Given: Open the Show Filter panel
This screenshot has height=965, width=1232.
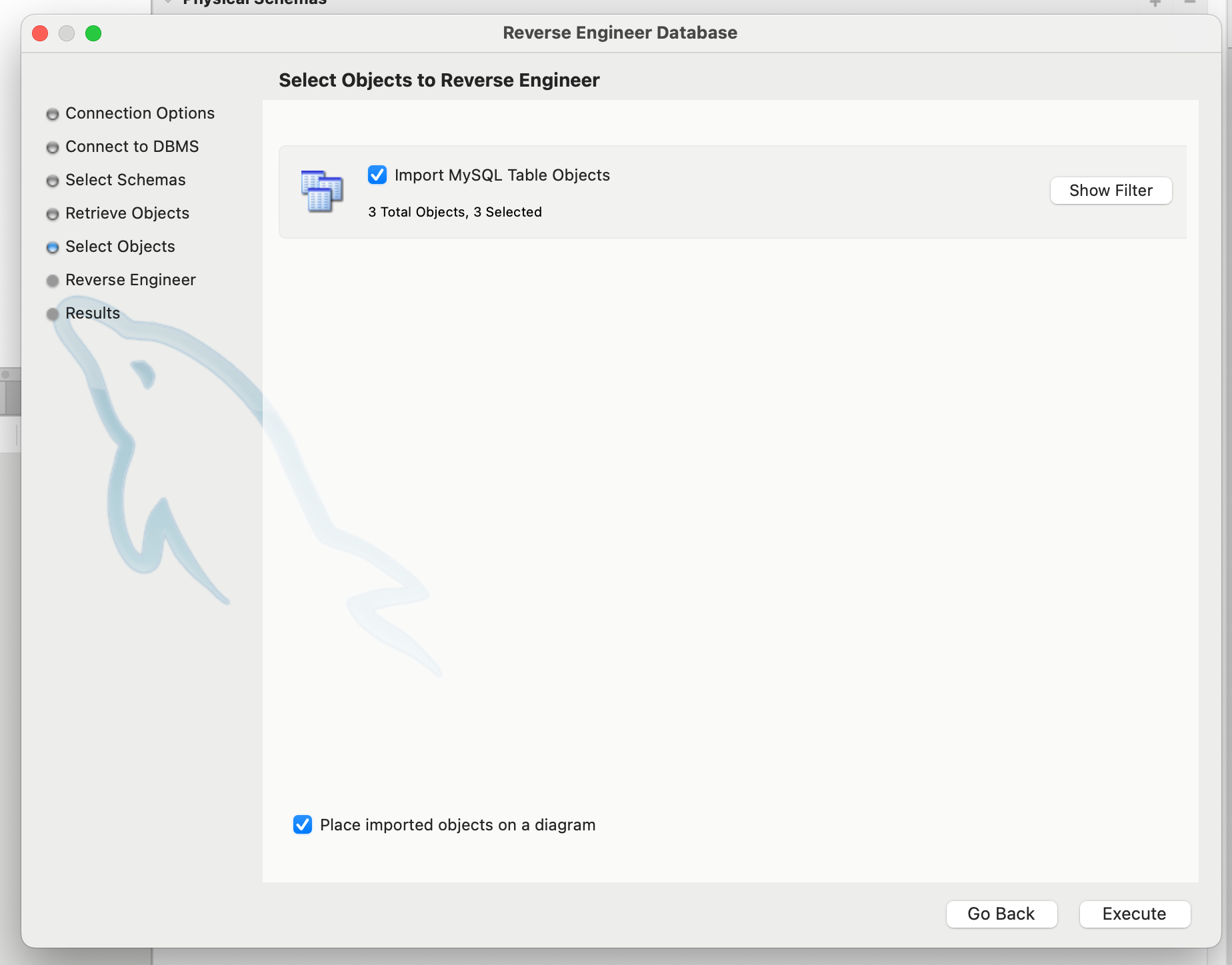Looking at the screenshot, I should (x=1111, y=191).
